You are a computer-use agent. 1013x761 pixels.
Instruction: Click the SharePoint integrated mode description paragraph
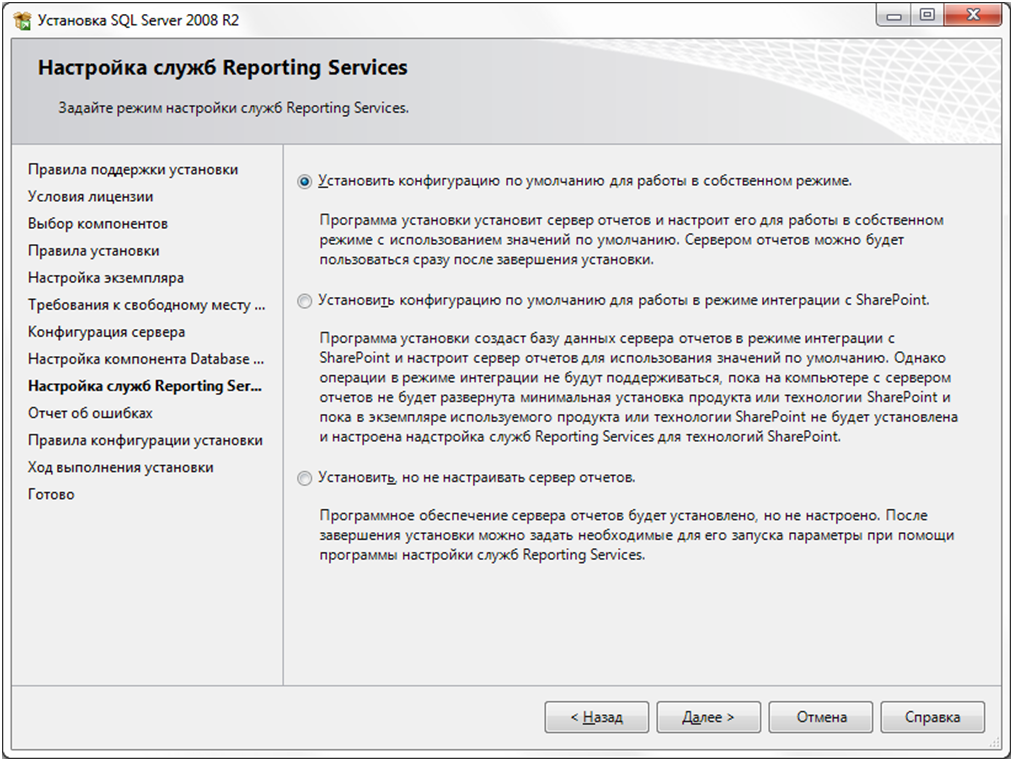[638, 387]
